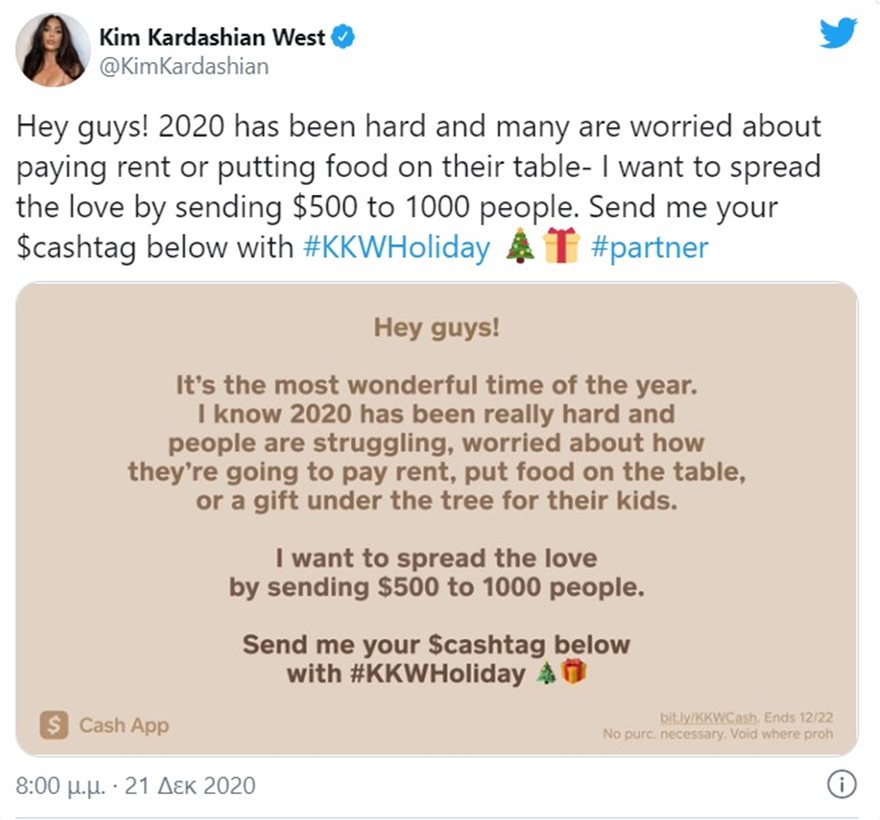The image size is (880, 820).
Task: Click the Christmas tree emoji inside the image
Action: [546, 673]
